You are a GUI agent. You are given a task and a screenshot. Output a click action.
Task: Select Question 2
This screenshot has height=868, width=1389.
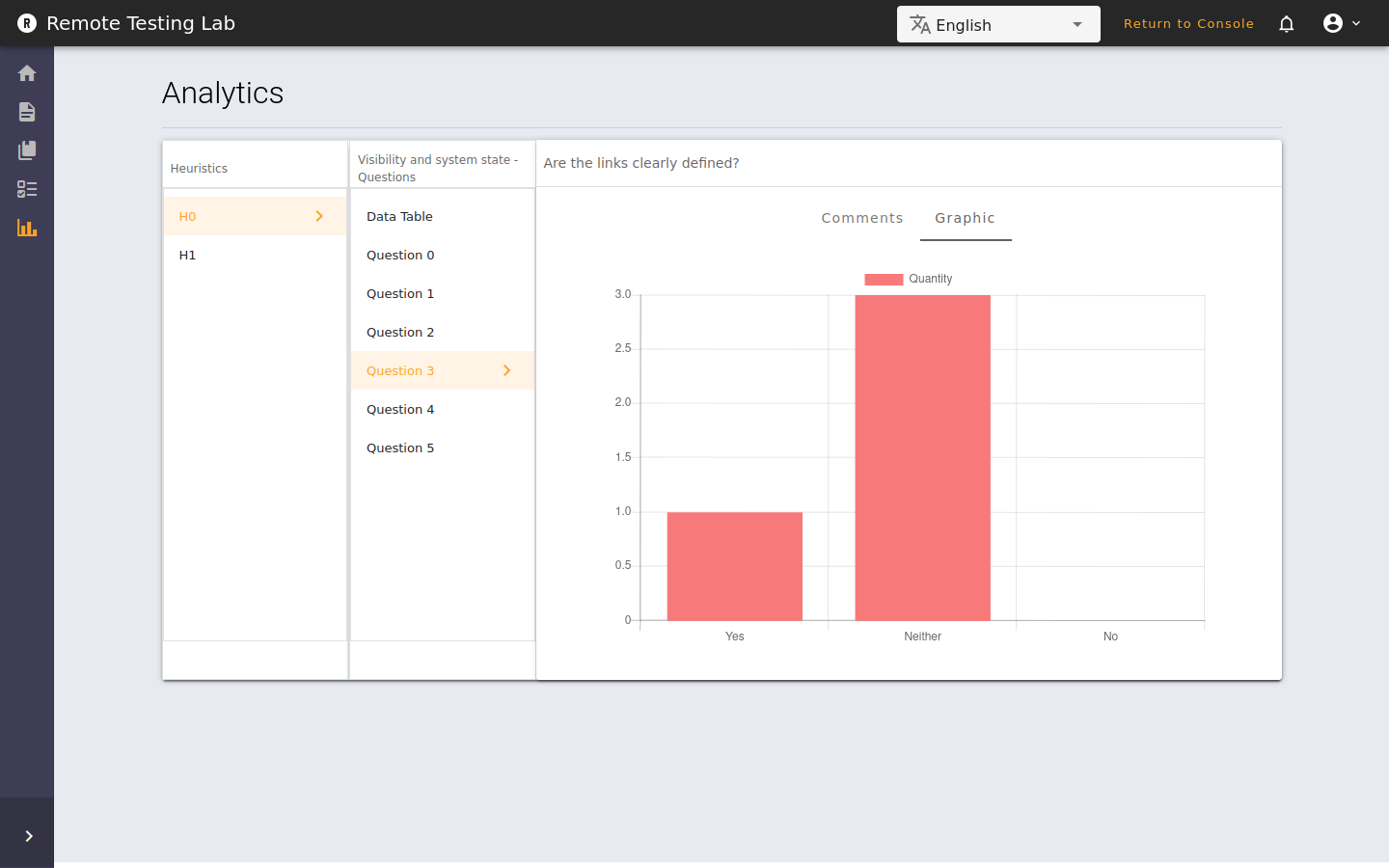[x=442, y=332]
